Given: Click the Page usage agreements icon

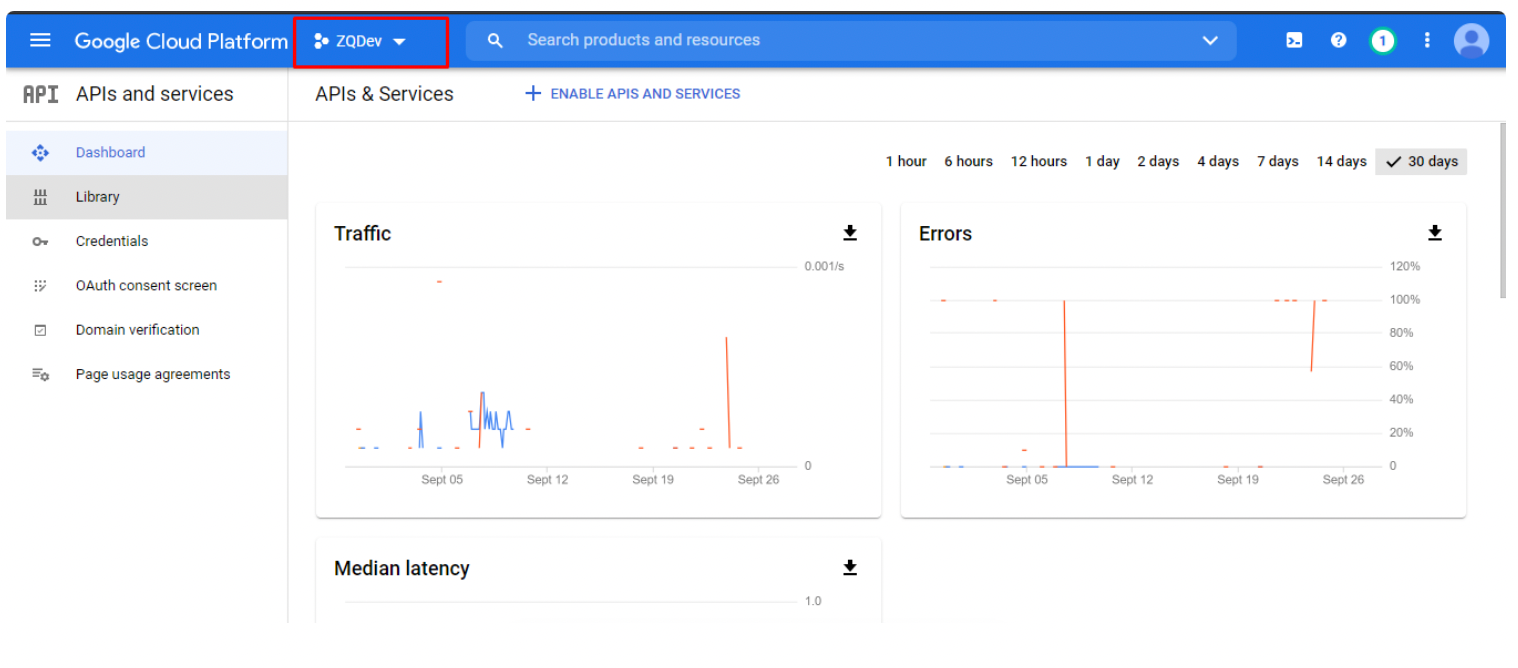Looking at the screenshot, I should click(40, 375).
